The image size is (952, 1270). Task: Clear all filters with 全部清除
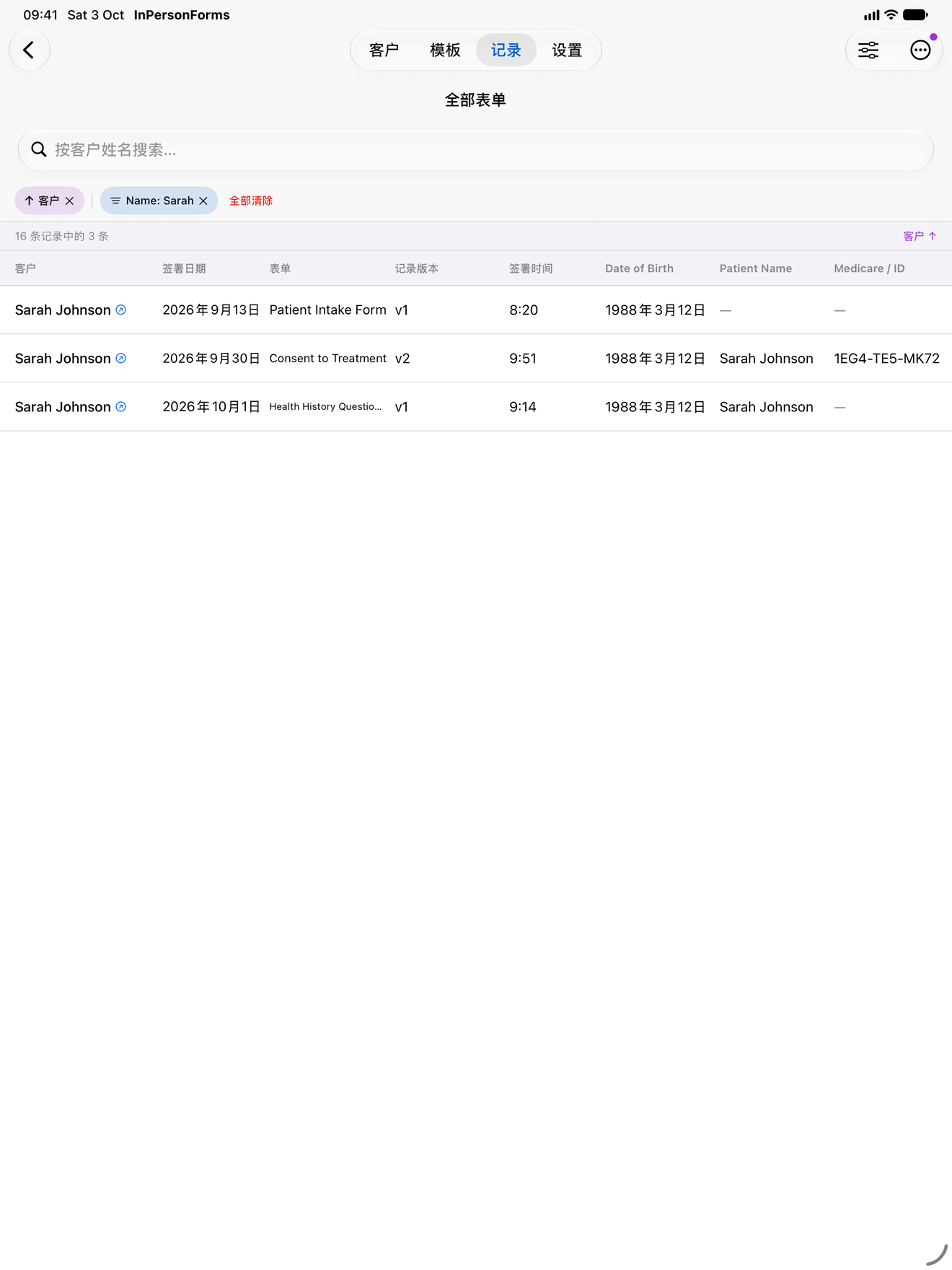coord(251,201)
